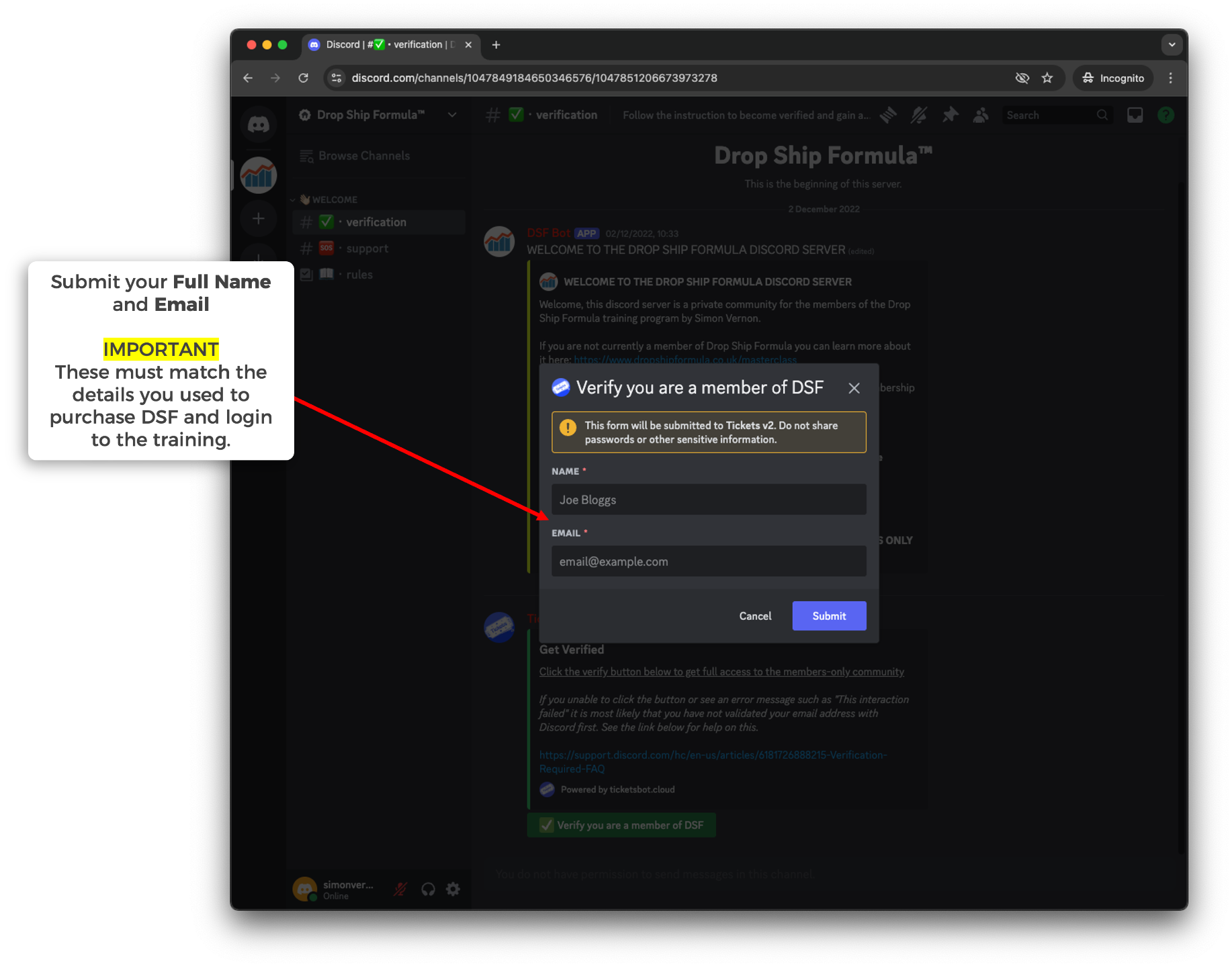Select the verification channel
The image size is (1232, 967).
[379, 222]
